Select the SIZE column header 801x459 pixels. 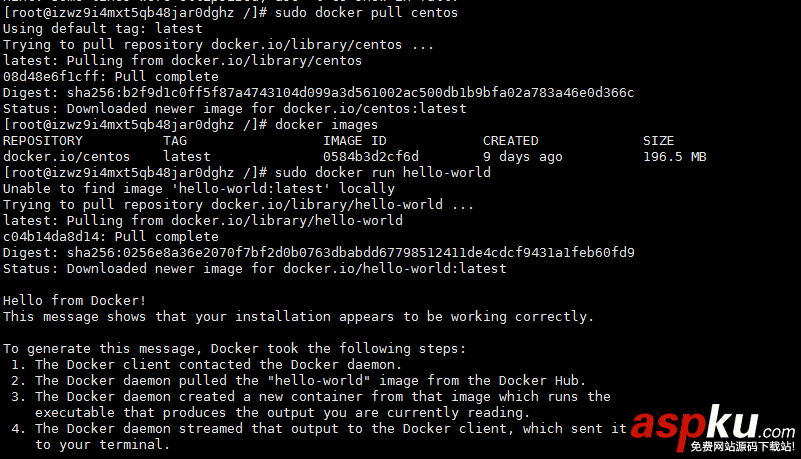(658, 141)
